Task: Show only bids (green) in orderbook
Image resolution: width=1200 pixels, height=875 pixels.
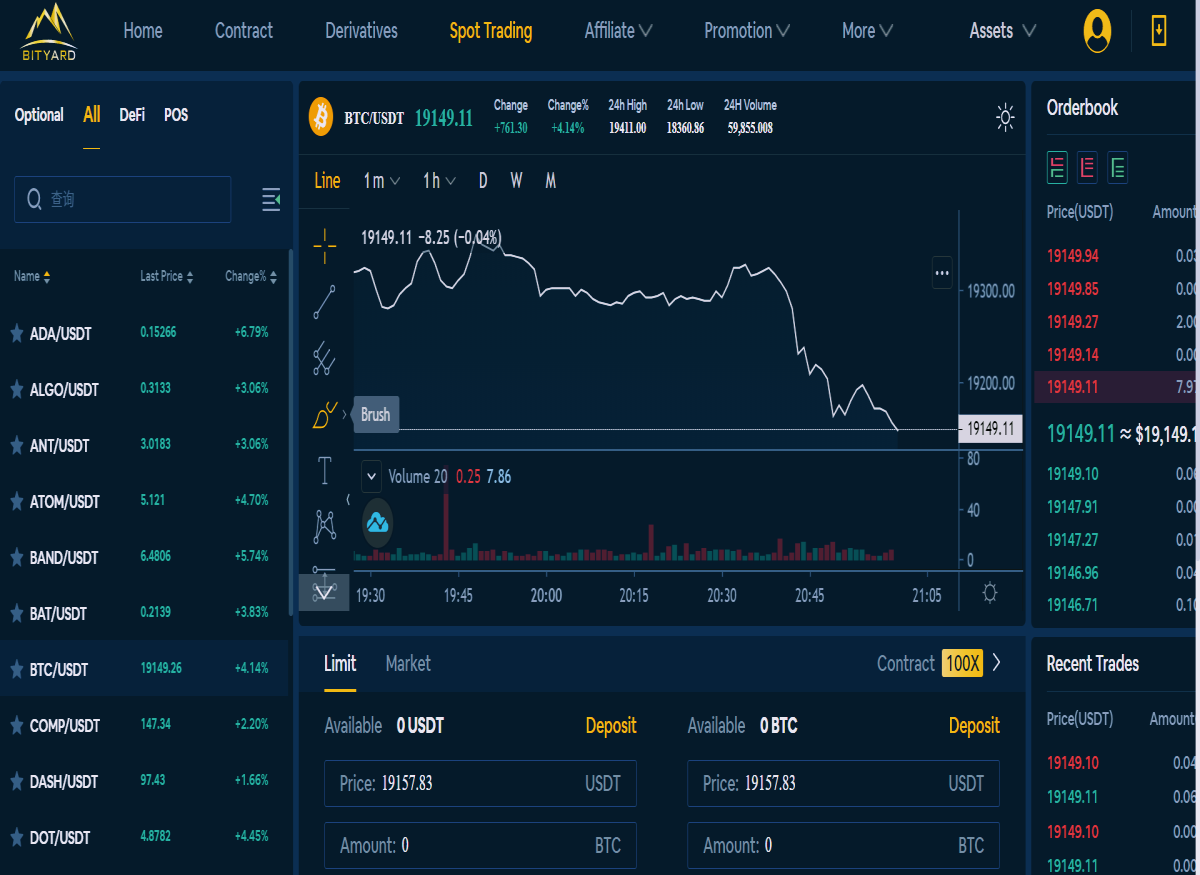Action: pos(1117,168)
